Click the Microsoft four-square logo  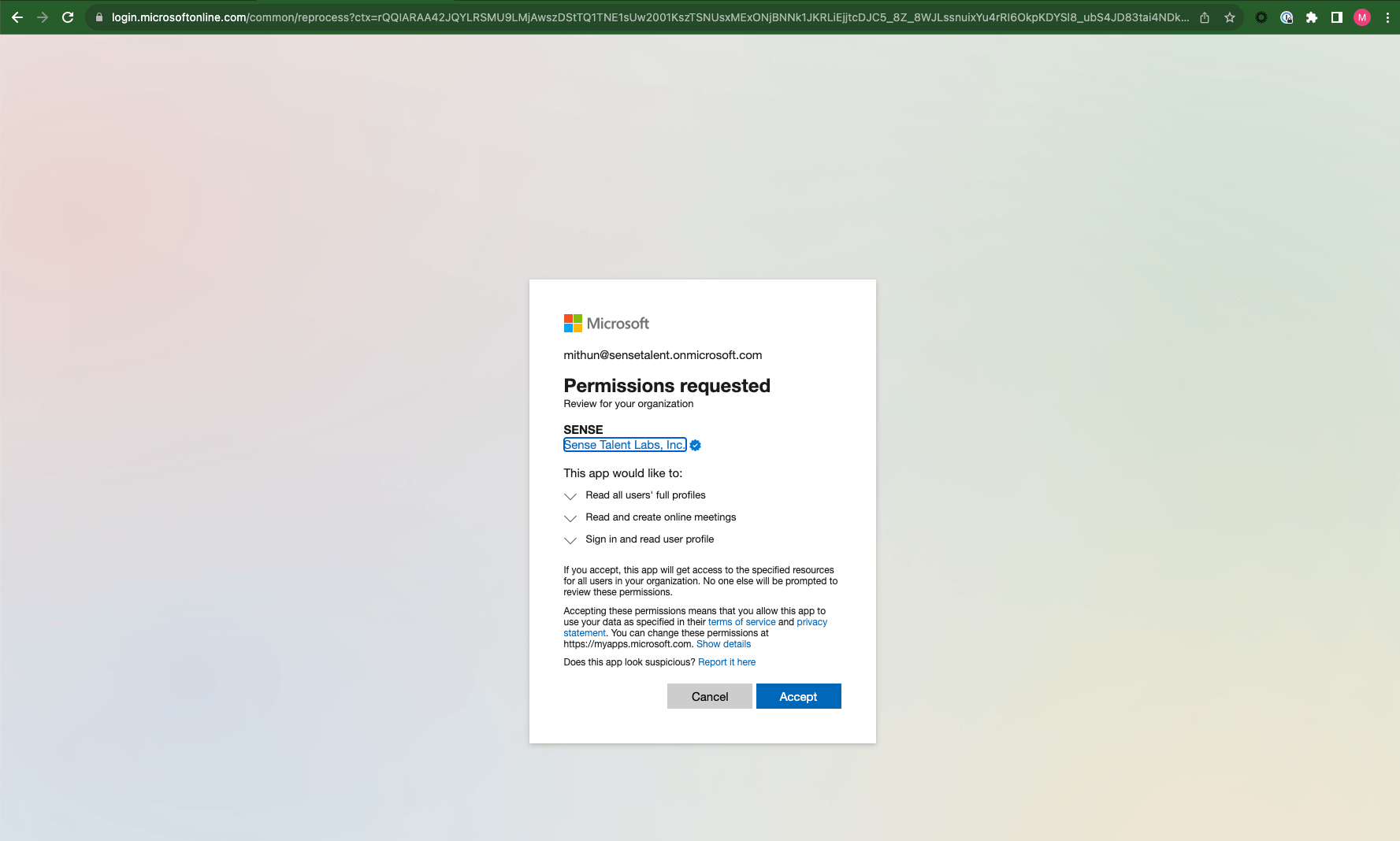[x=571, y=323]
